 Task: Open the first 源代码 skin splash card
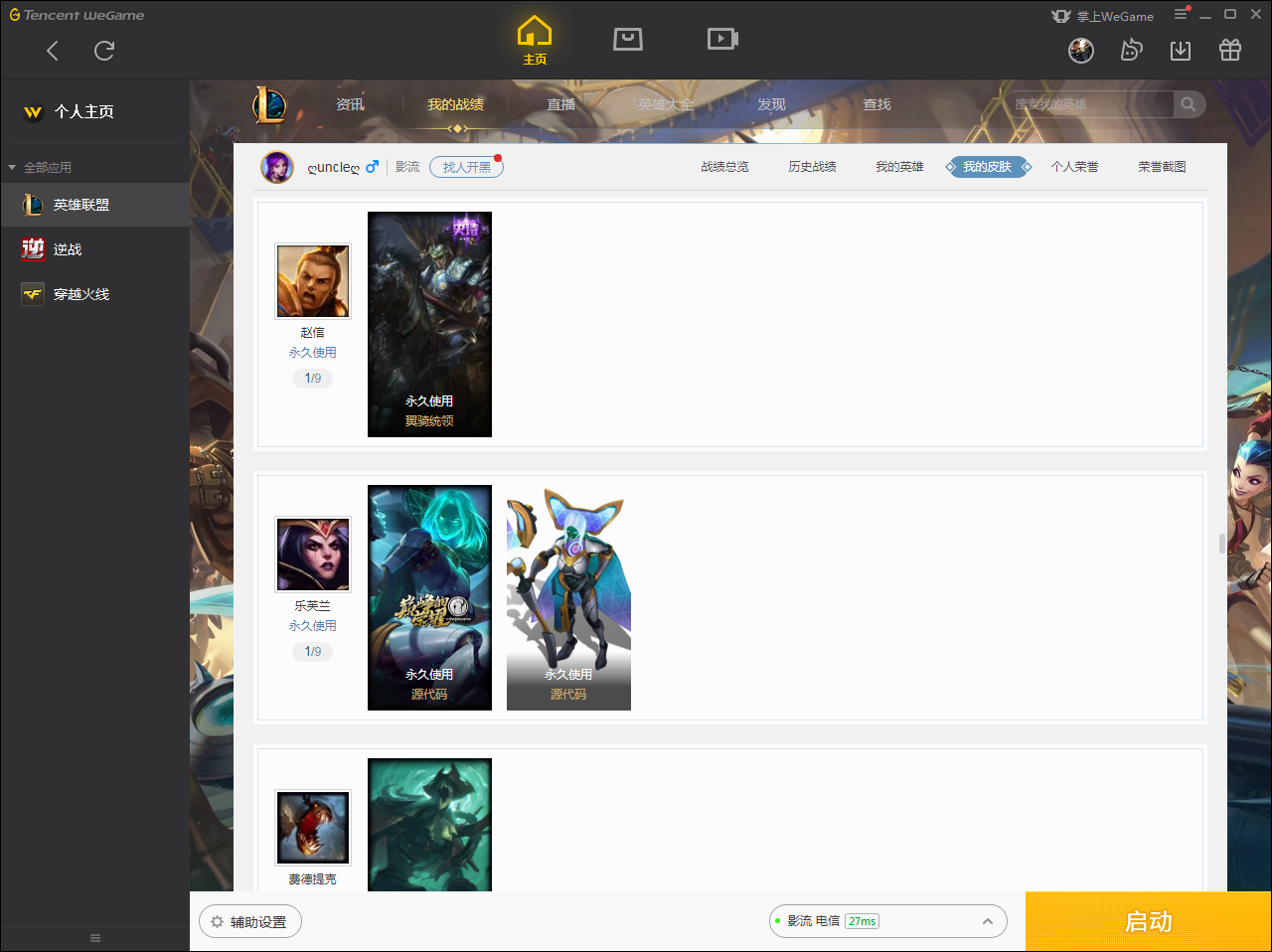click(429, 597)
